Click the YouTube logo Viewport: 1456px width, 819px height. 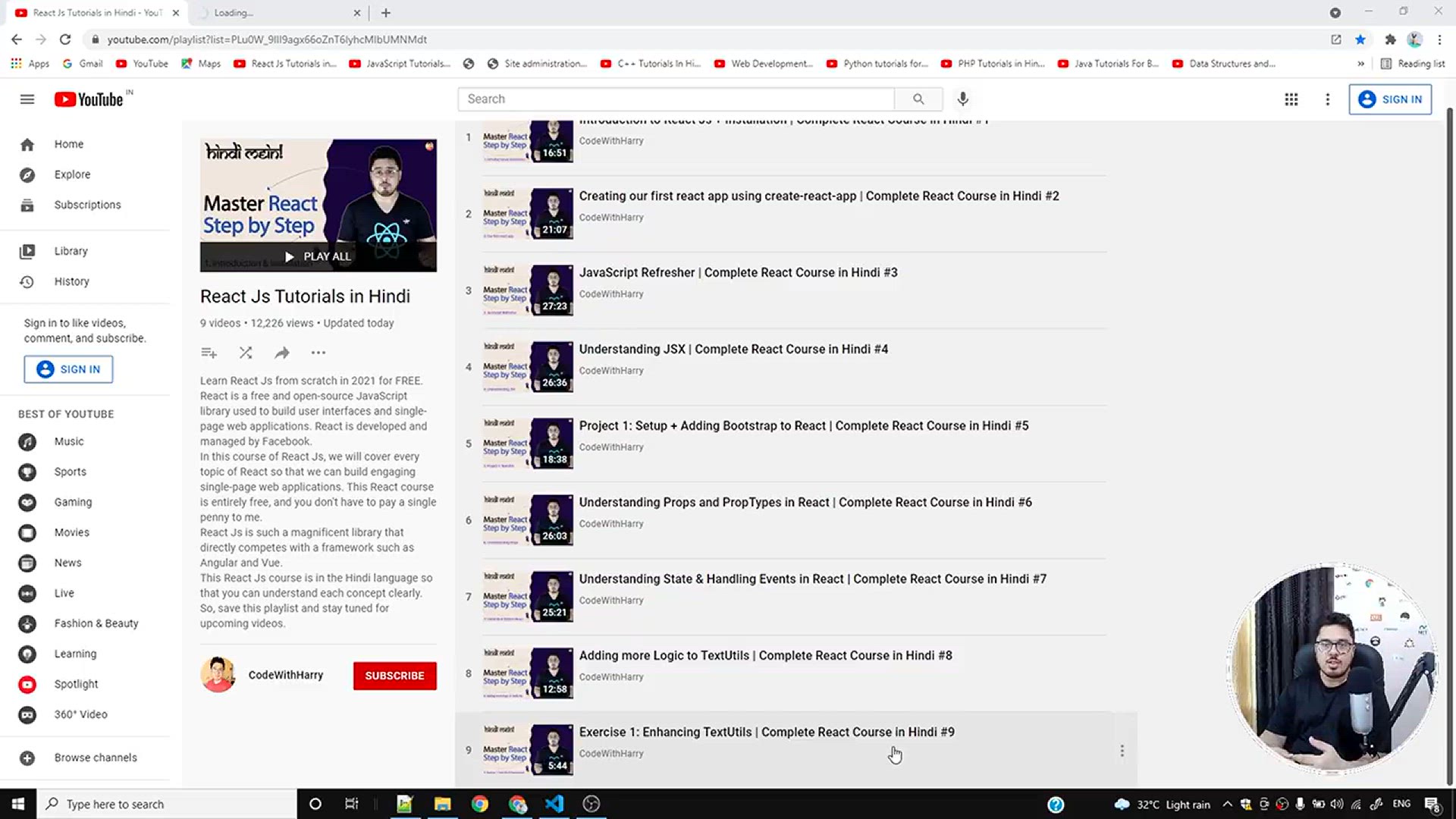point(89,99)
